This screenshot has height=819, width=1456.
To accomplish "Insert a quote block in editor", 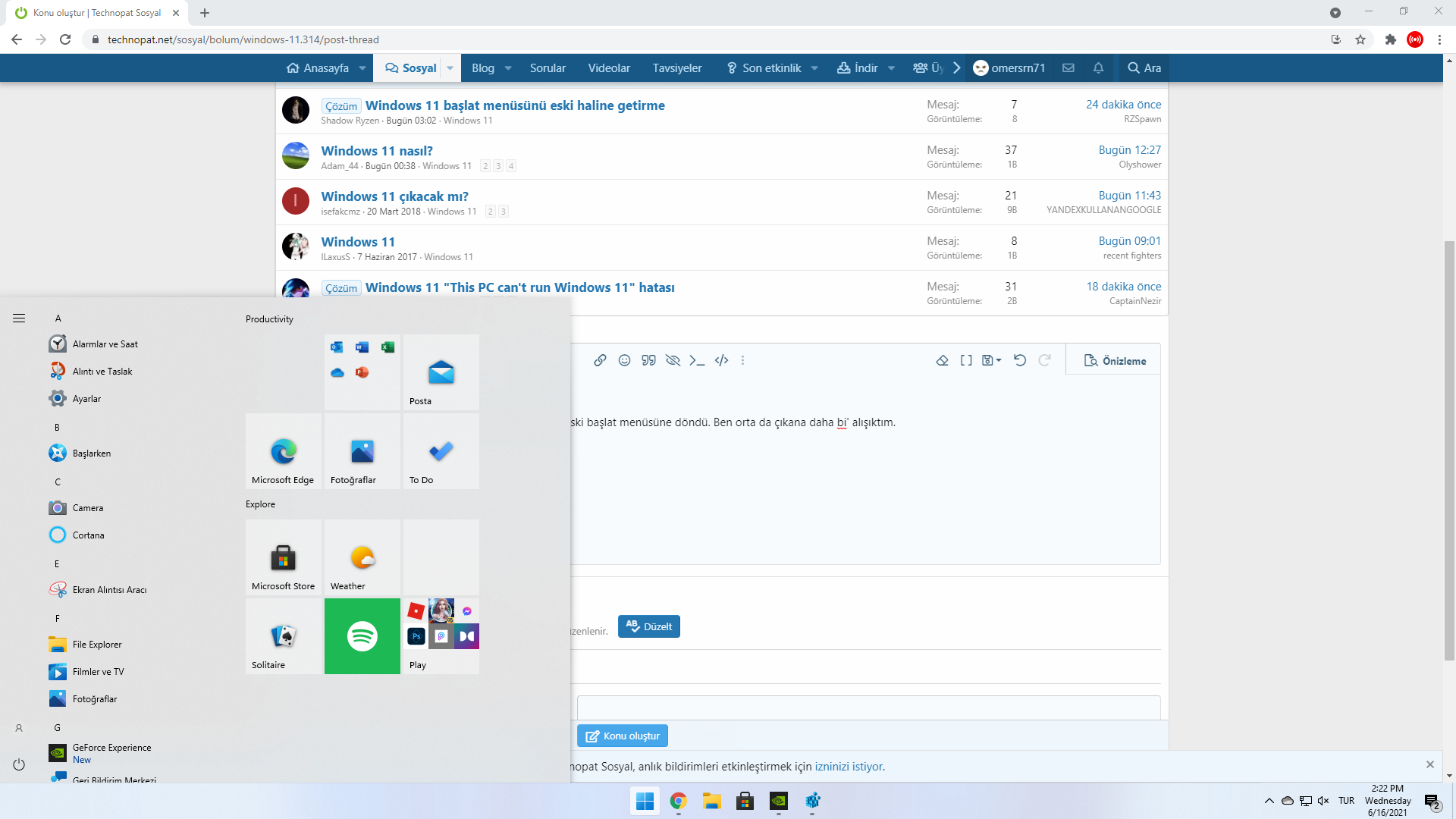I will [x=648, y=360].
